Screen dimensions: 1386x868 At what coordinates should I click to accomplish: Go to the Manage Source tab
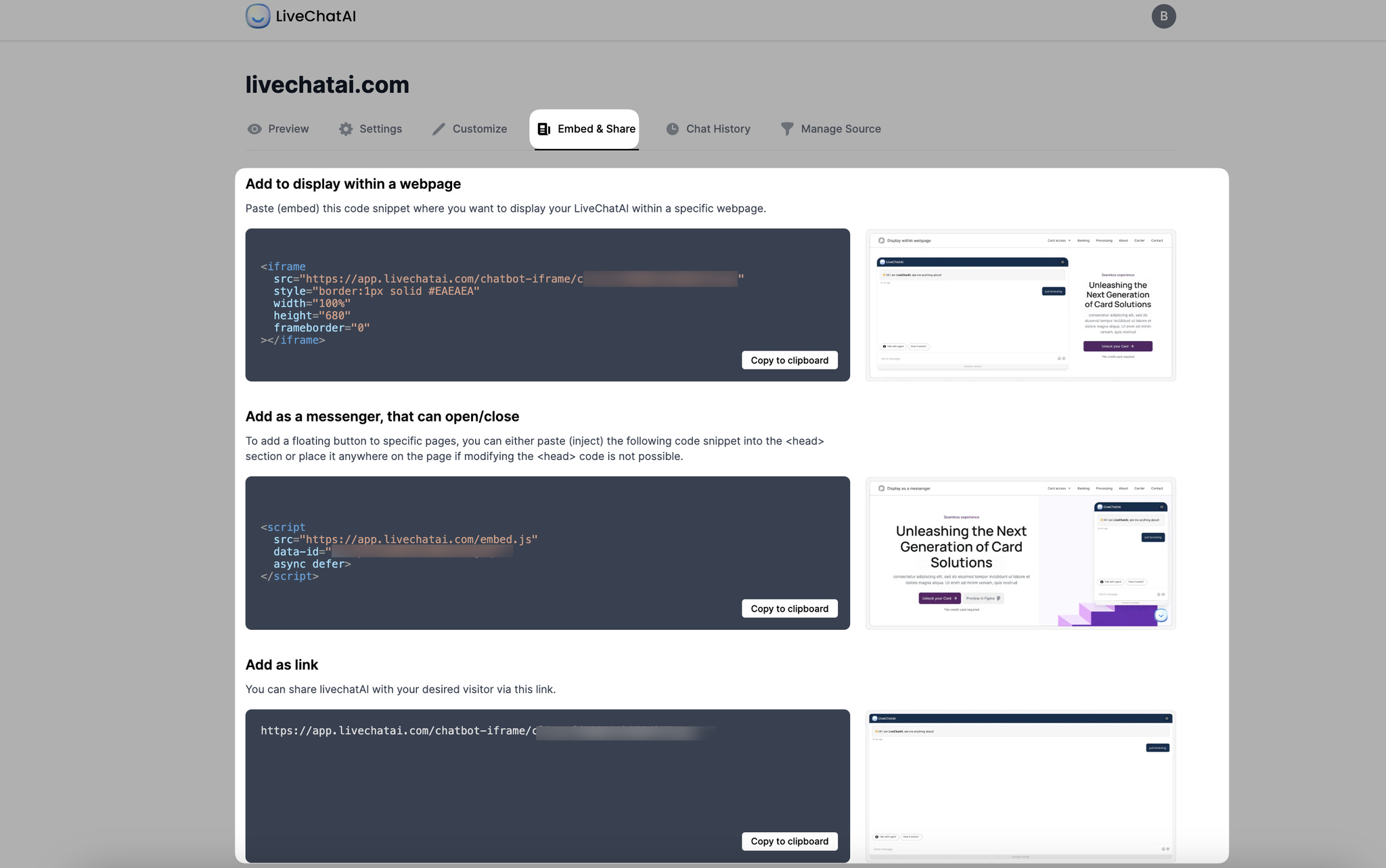coord(841,129)
